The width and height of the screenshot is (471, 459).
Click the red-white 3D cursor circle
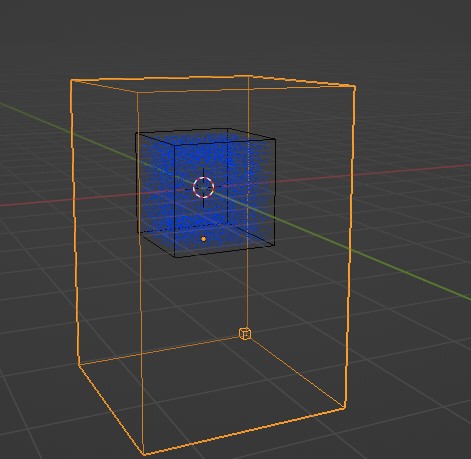click(203, 187)
